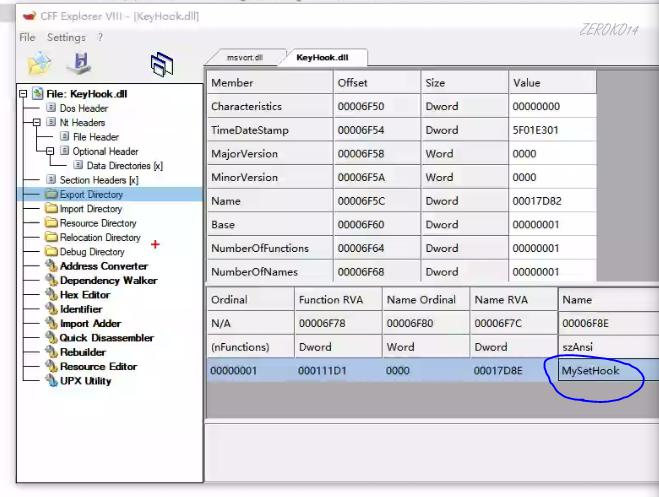Click the Resource Directory folder icon
The image size is (659, 497).
(x=51, y=223)
